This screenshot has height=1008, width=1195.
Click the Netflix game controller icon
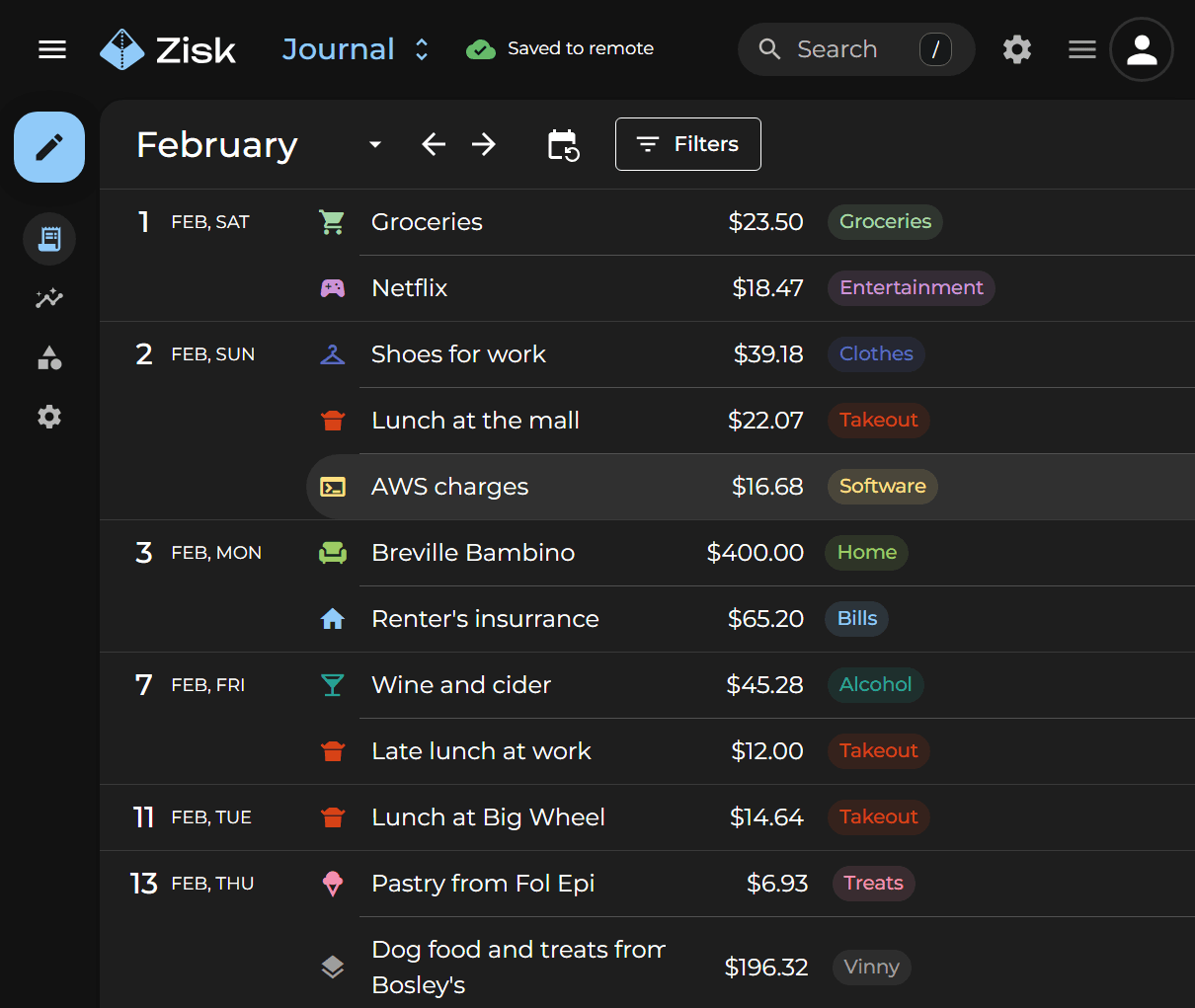coord(333,288)
